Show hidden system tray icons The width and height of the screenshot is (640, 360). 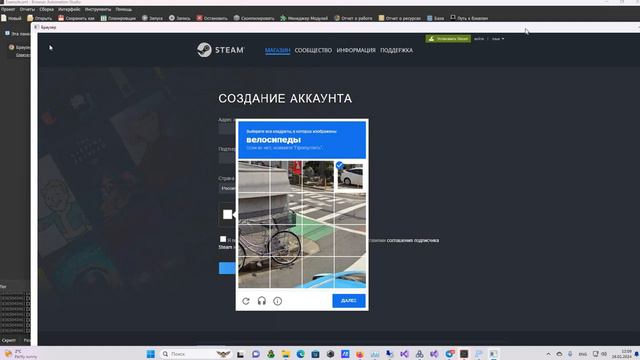point(548,354)
